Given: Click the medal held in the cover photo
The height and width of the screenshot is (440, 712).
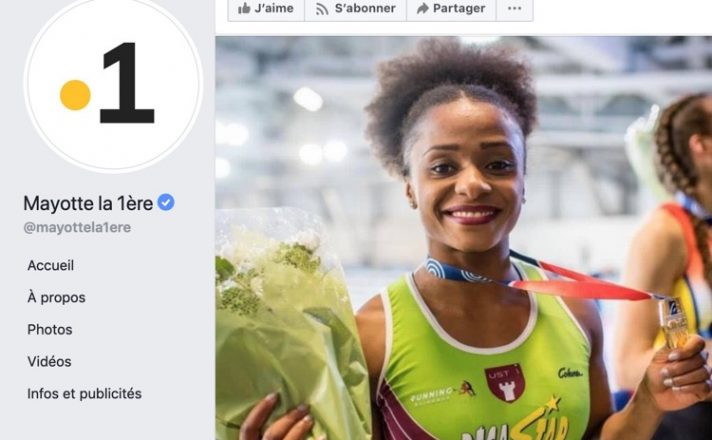Looking at the screenshot, I should point(675,323).
